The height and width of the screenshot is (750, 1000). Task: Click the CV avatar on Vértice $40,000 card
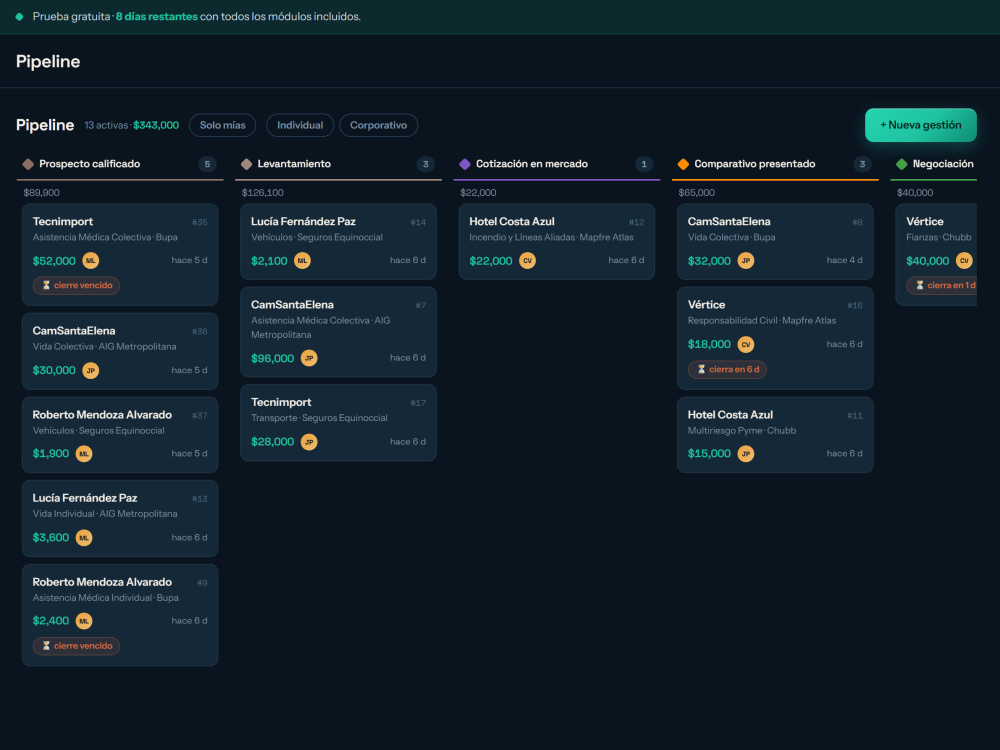click(x=964, y=261)
